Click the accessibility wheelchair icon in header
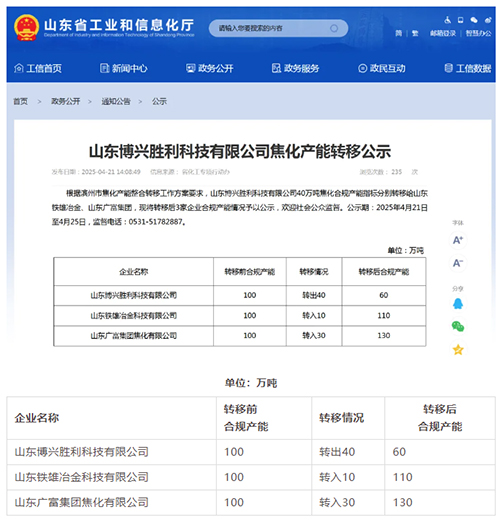500x525 pixels. tap(447, 20)
